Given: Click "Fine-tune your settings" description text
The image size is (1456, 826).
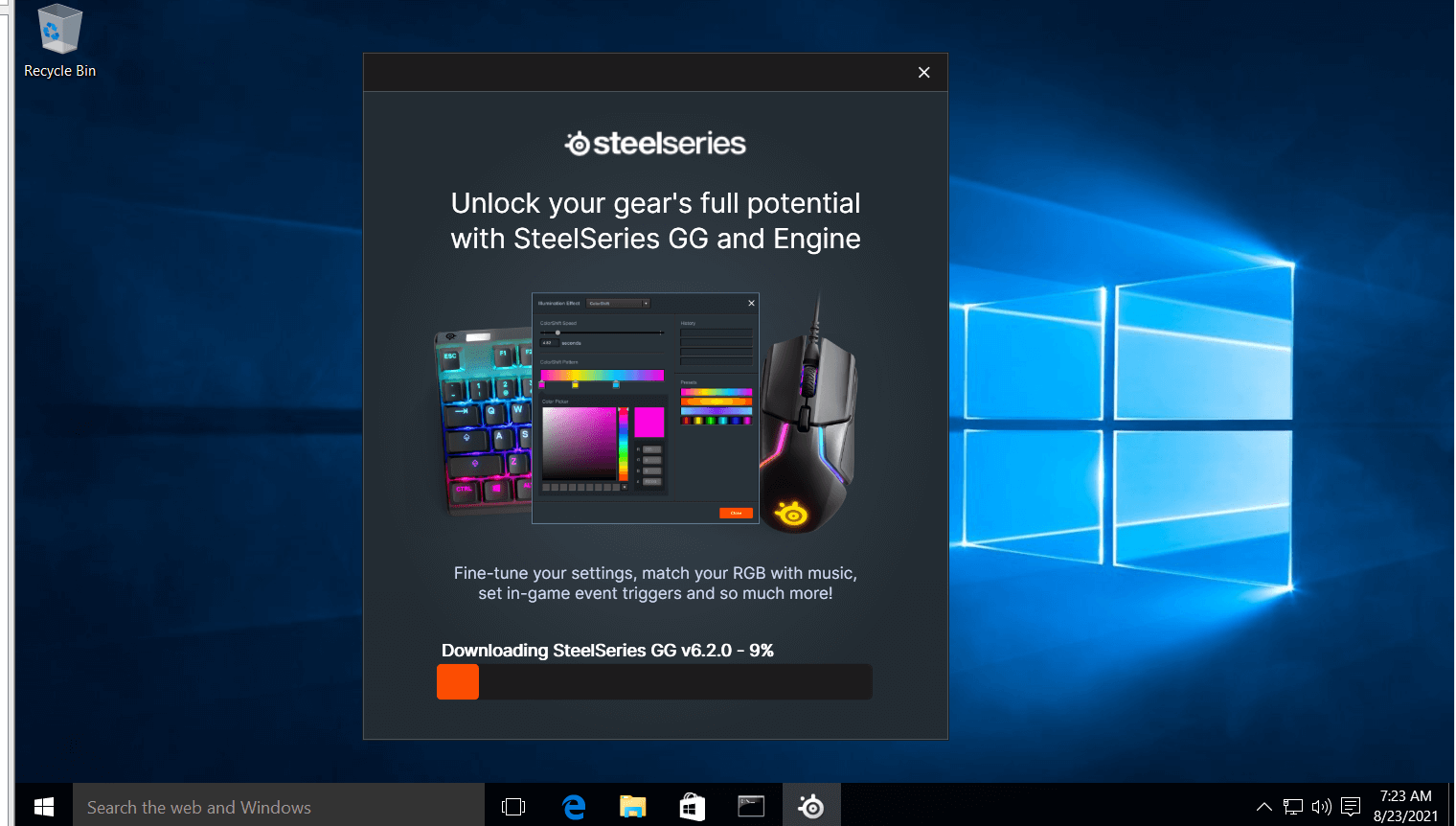Looking at the screenshot, I should click(655, 583).
